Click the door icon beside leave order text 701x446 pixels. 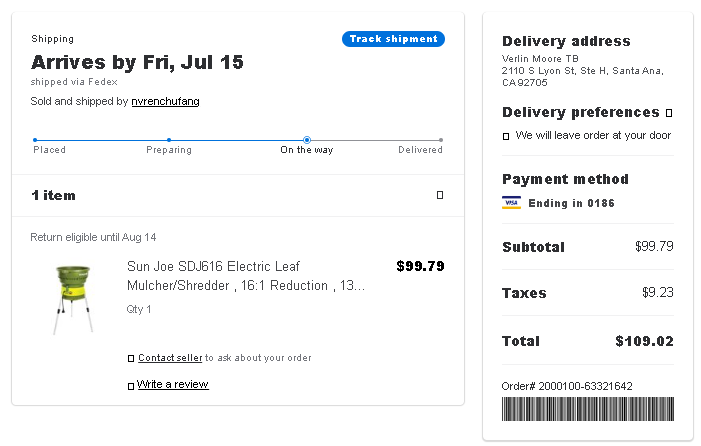tap(506, 136)
